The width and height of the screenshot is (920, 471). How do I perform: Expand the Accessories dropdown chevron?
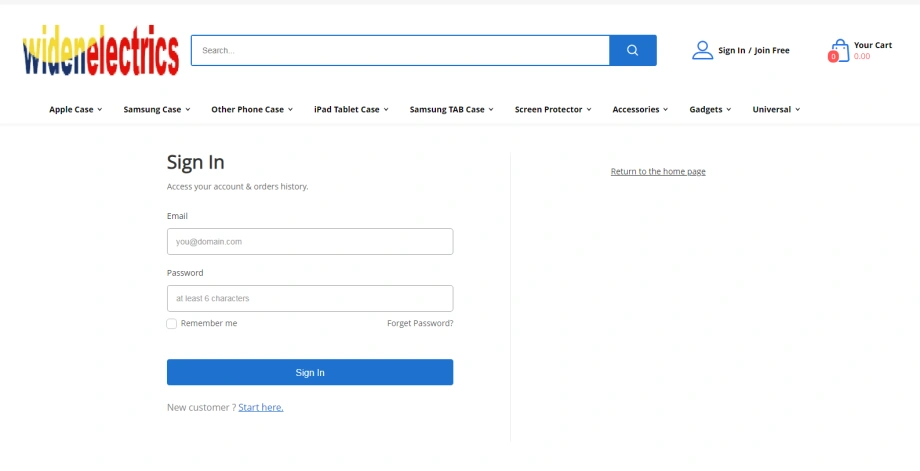click(665, 110)
